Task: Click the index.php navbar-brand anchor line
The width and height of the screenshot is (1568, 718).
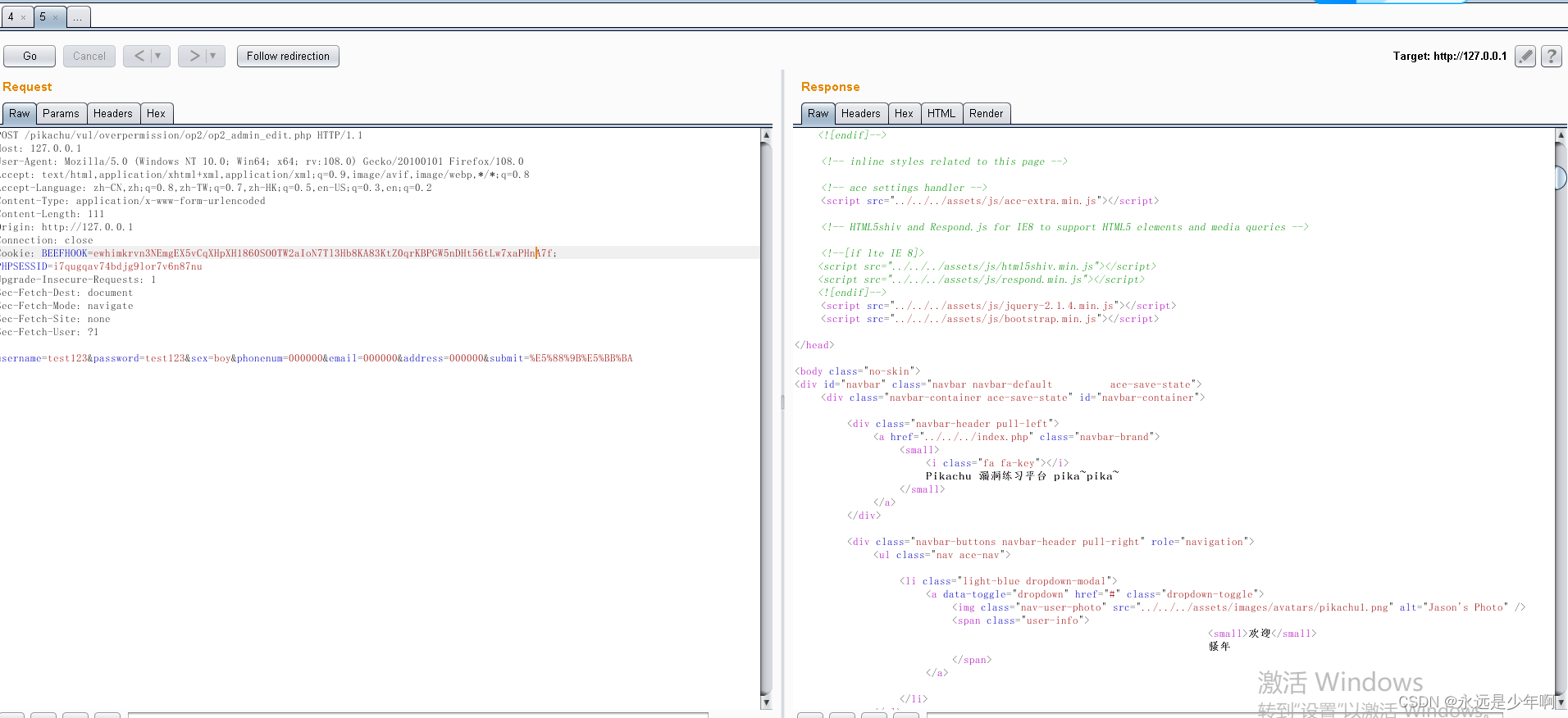Action: point(1017,437)
